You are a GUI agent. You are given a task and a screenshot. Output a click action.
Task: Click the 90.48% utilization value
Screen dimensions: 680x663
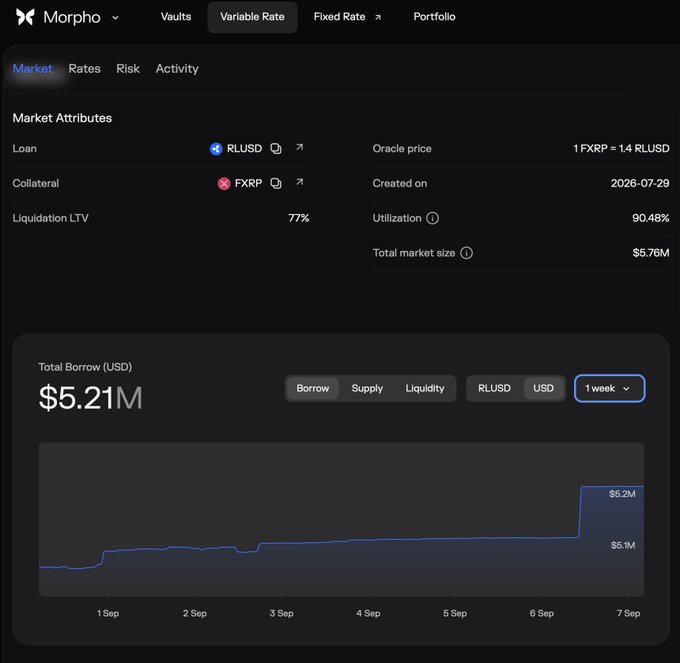(651, 218)
